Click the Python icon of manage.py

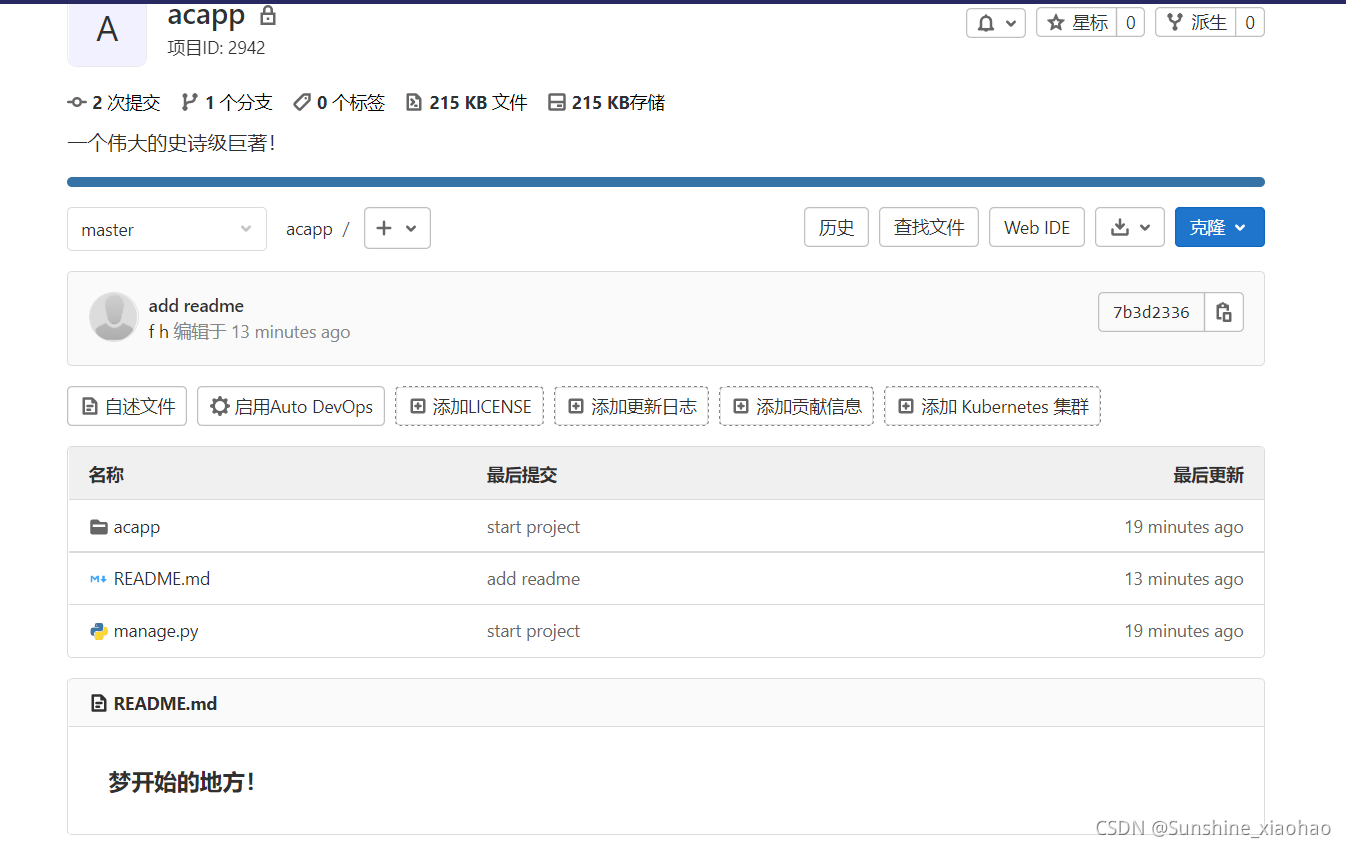click(x=99, y=631)
